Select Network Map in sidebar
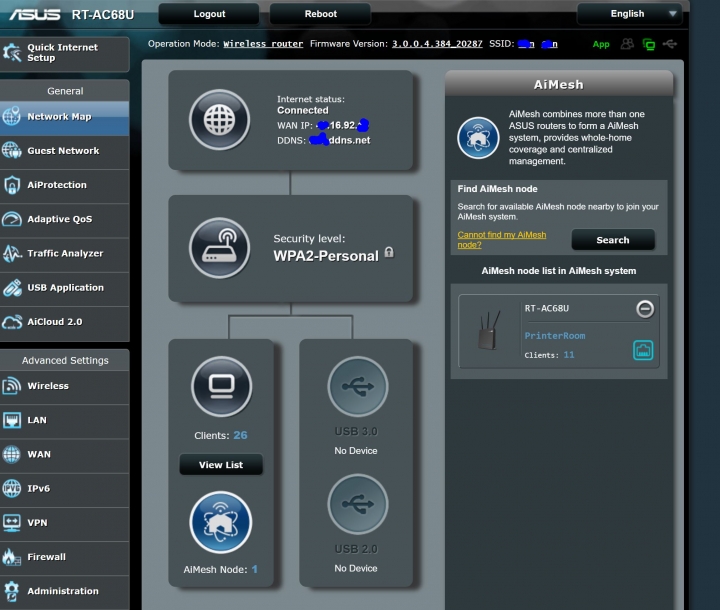Screen dimensions: 720x610 64,117
